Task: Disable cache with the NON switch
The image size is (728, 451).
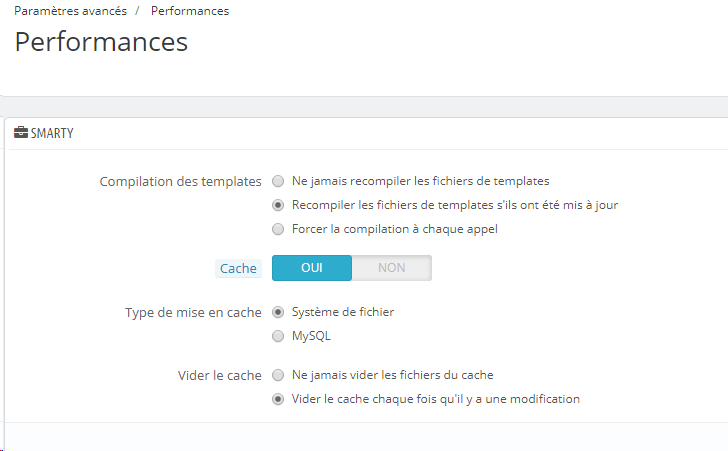Action: tap(392, 268)
